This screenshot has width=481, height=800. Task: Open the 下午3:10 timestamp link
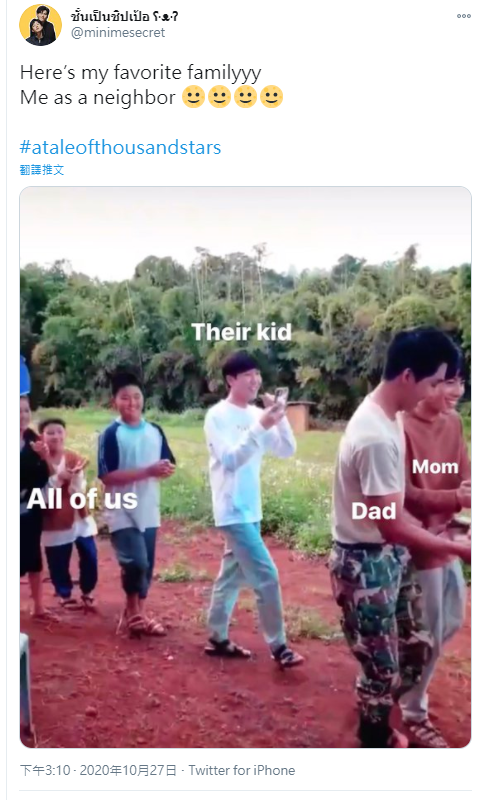[x=45, y=770]
